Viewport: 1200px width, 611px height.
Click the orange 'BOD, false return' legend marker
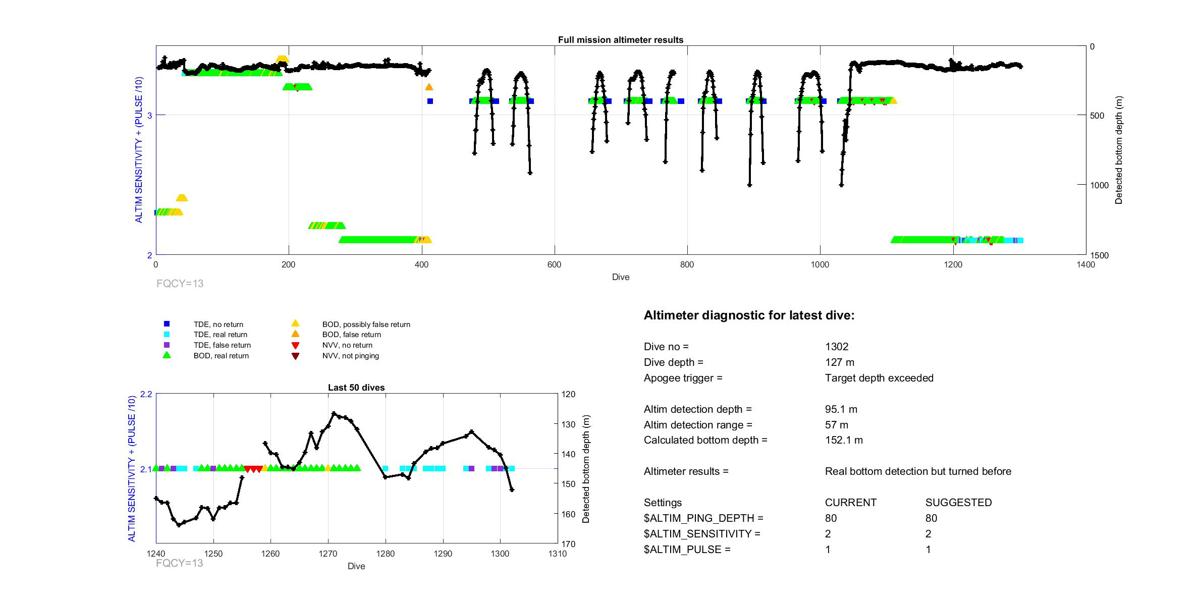[295, 334]
